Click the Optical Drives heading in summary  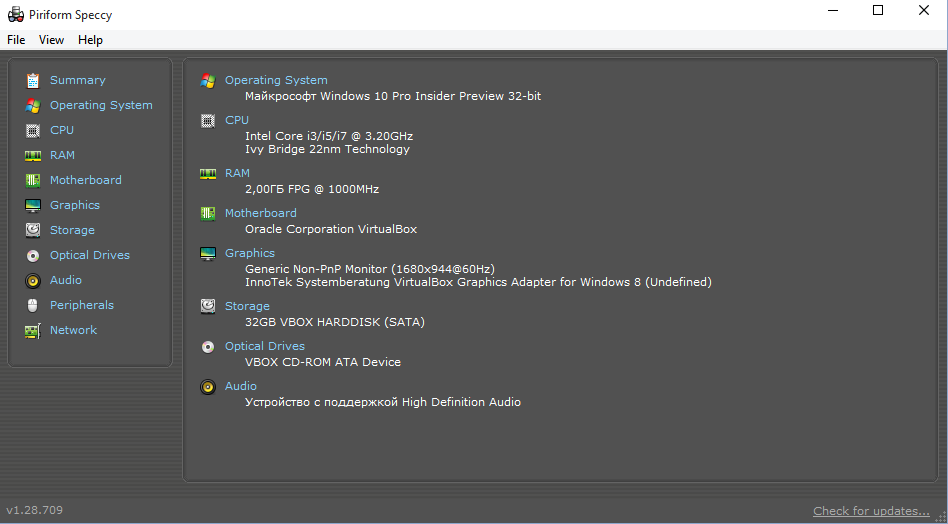click(x=265, y=346)
